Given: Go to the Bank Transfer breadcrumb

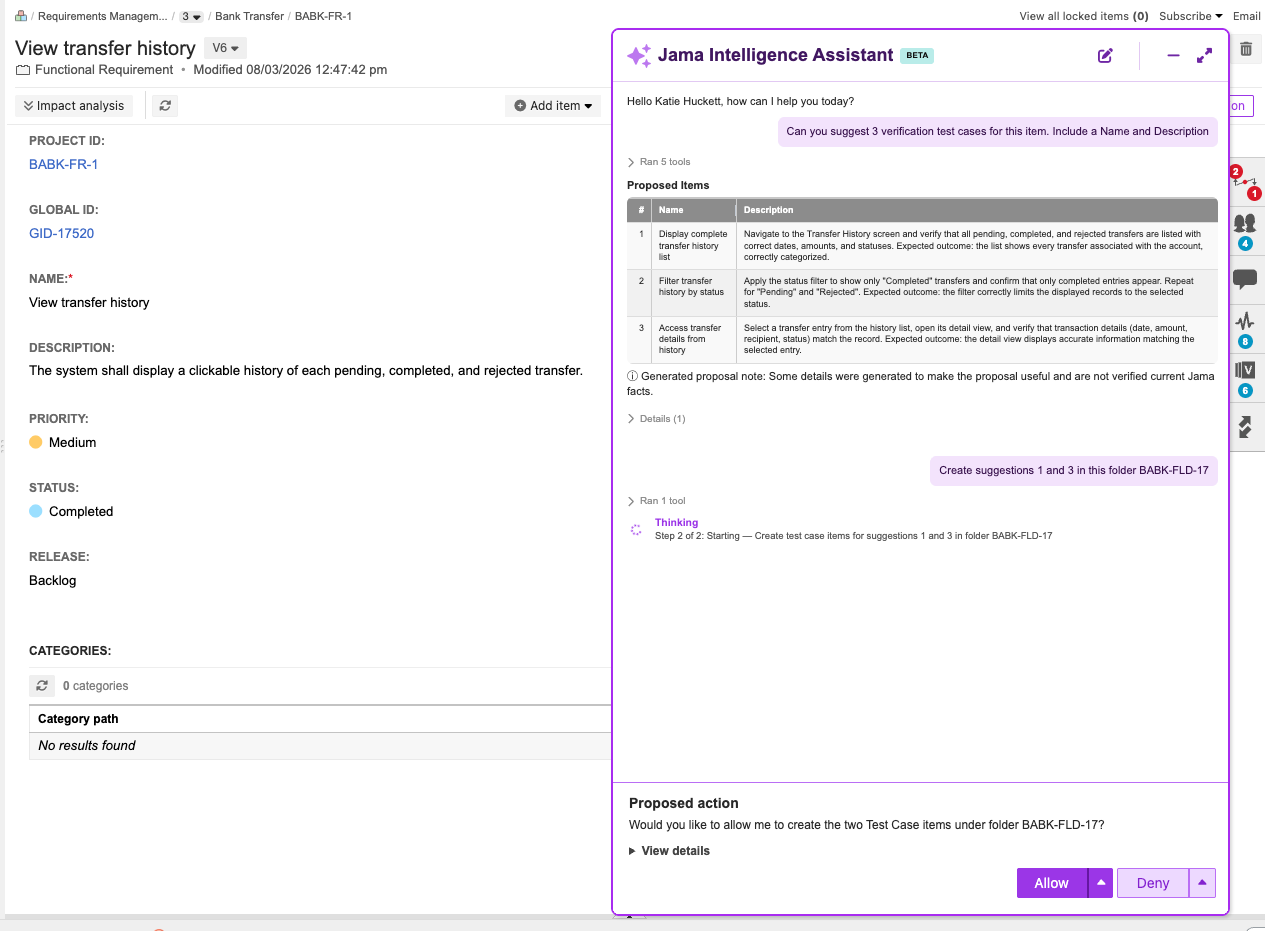Looking at the screenshot, I should point(250,16).
